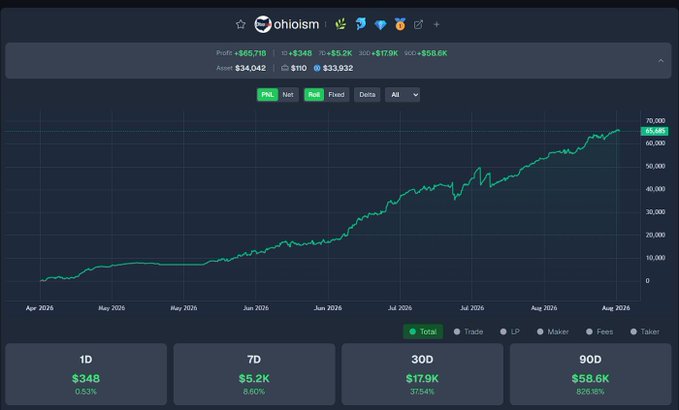The width and height of the screenshot is (679, 410).
Task: Click the 65,685 current value label
Action: pos(654,131)
